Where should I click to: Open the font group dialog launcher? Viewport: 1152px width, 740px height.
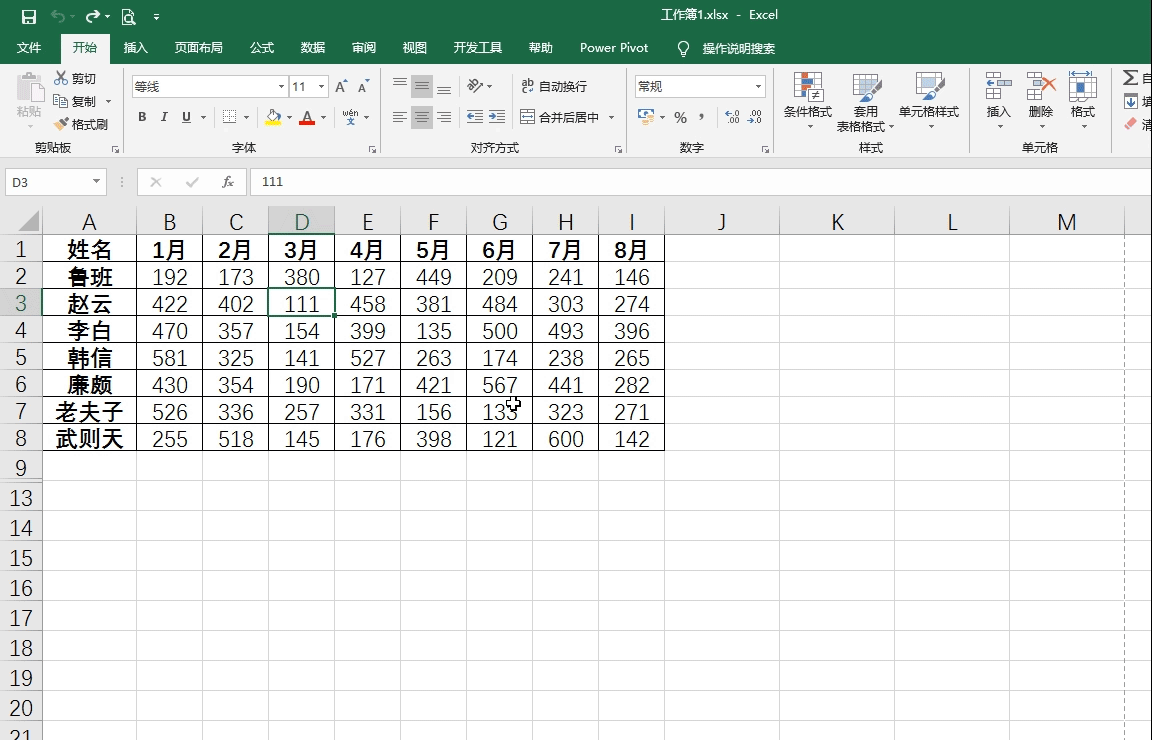(372, 149)
